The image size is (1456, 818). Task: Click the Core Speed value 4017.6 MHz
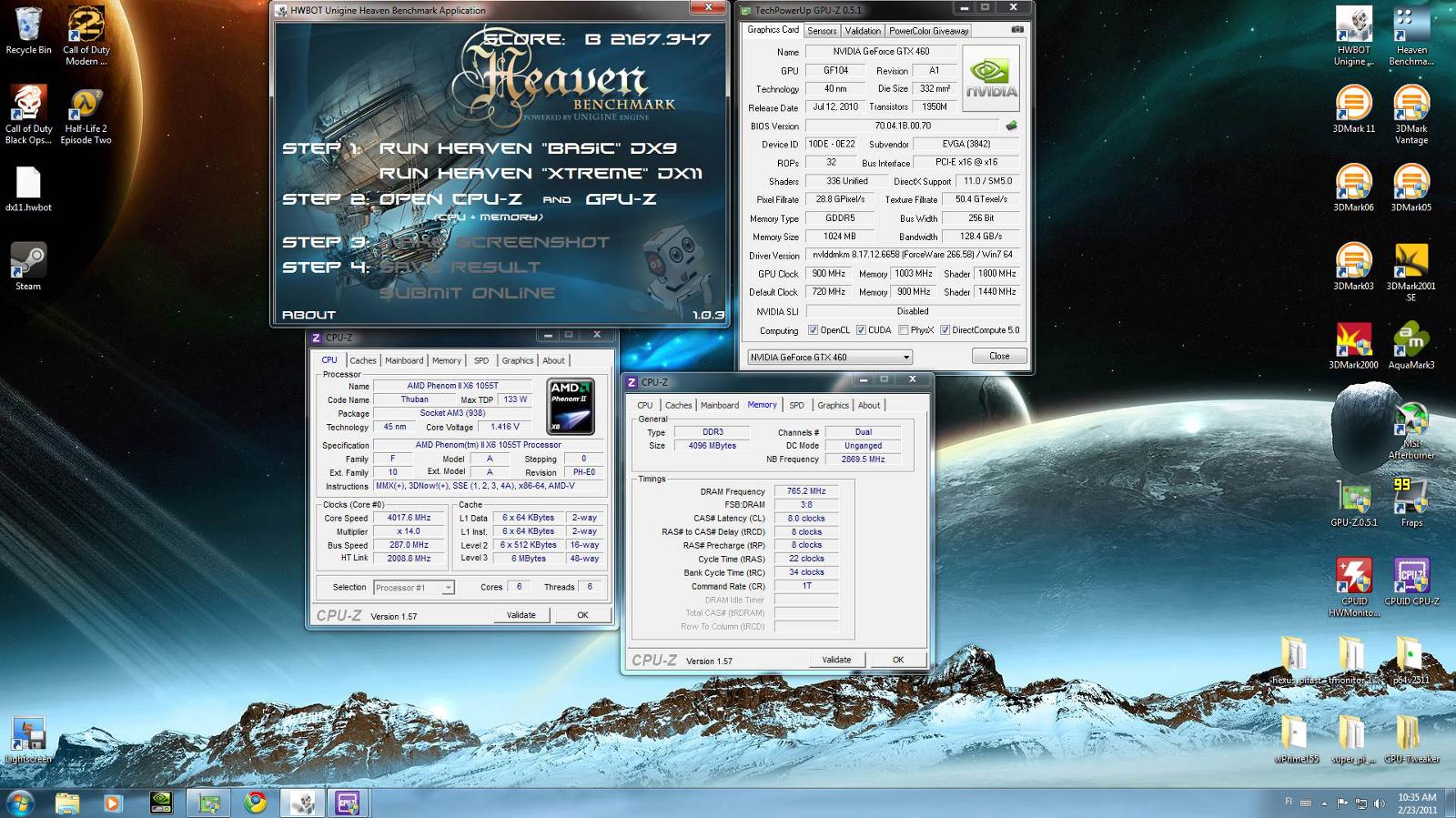coord(409,518)
